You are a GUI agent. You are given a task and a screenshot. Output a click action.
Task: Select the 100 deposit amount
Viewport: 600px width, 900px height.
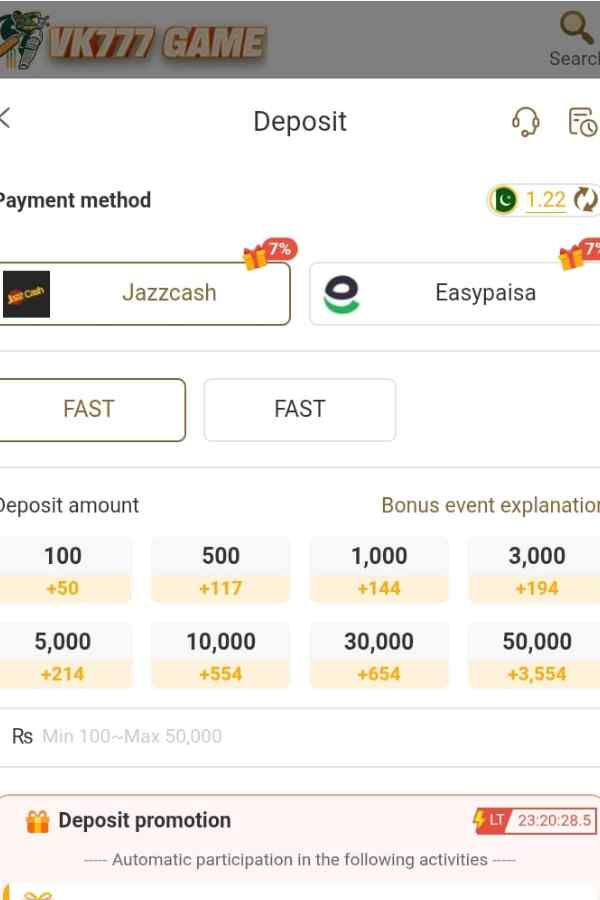point(64,571)
